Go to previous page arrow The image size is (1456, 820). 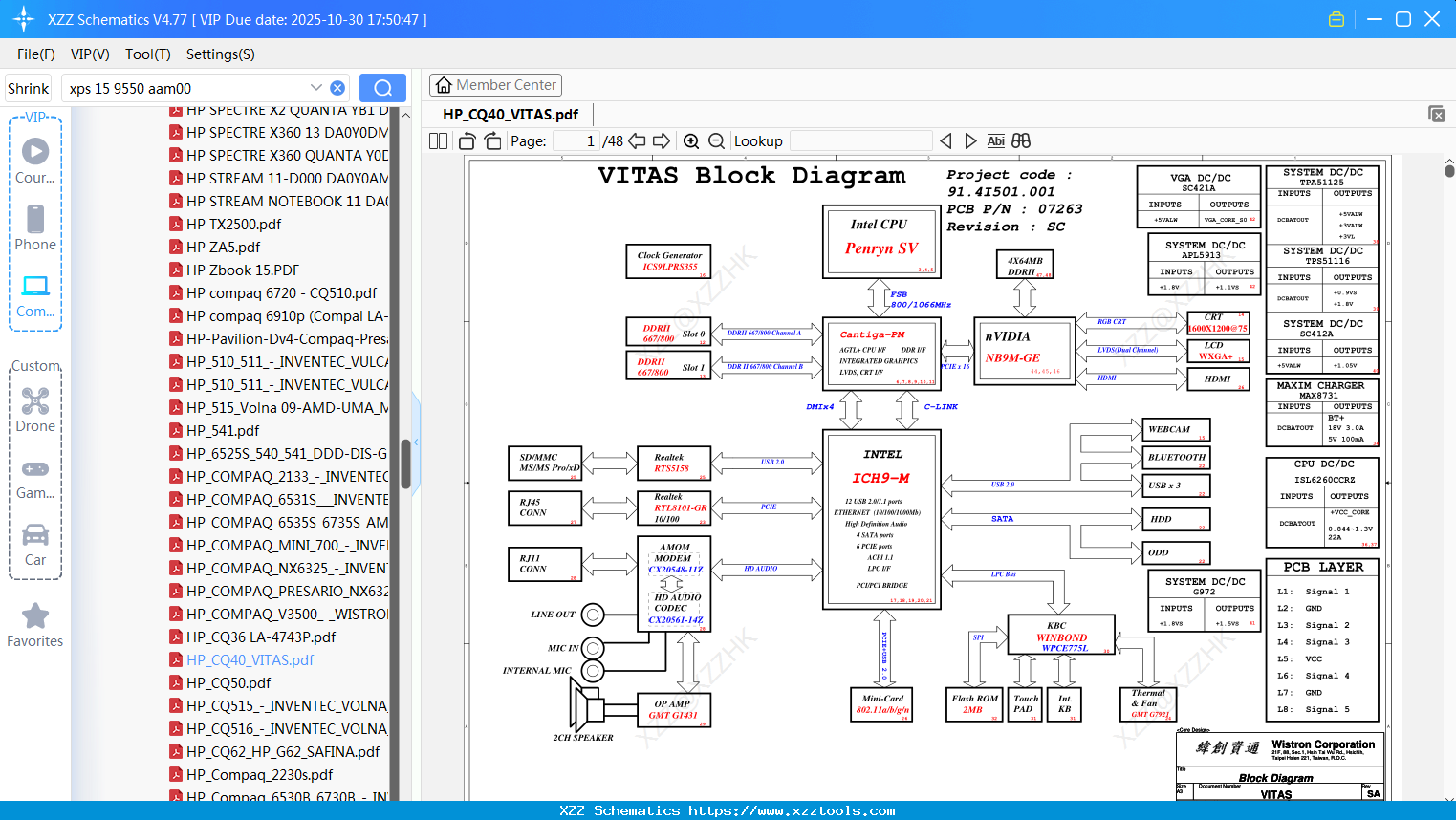click(x=638, y=140)
